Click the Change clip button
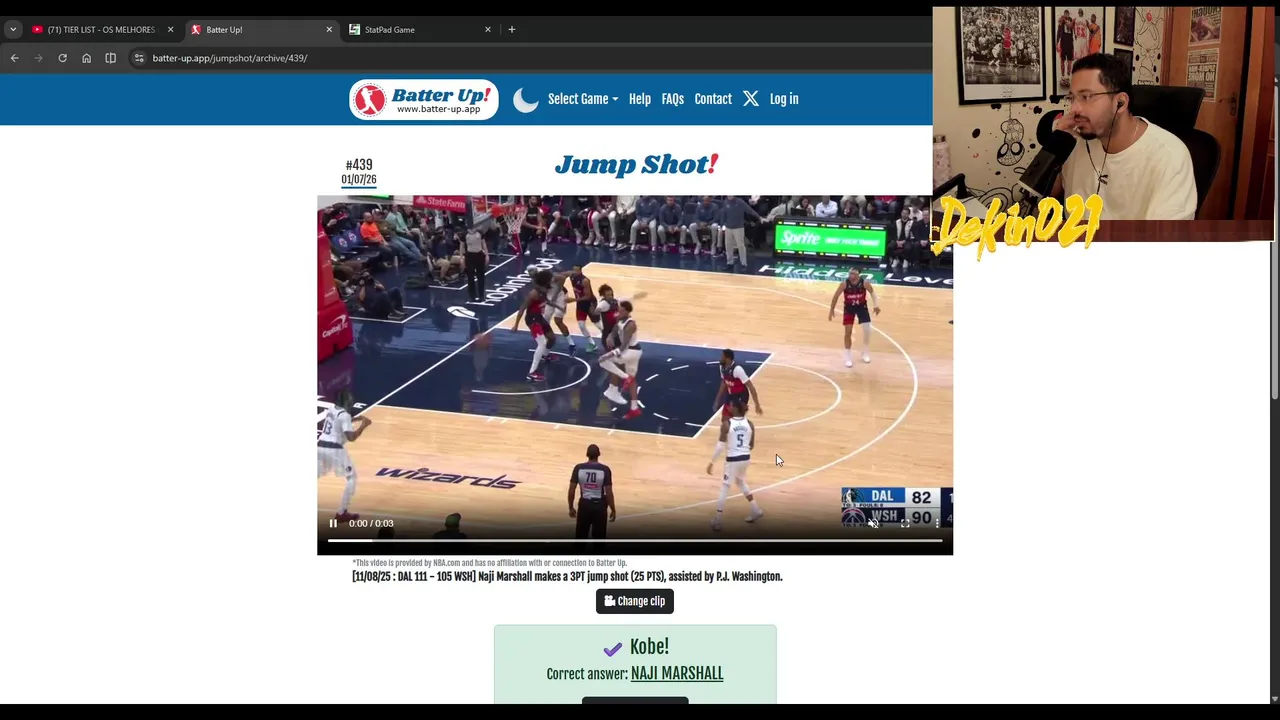1280x720 pixels. tap(635, 601)
